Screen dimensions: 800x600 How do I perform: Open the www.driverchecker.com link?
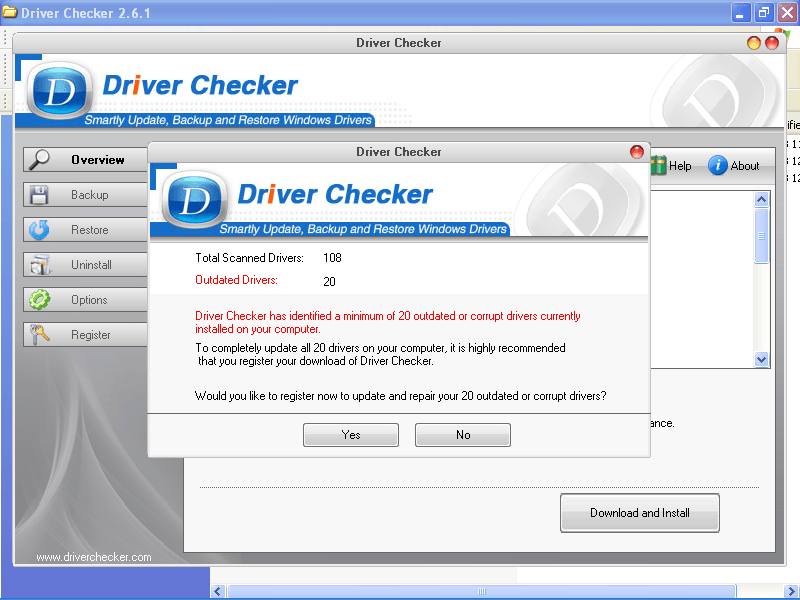[x=94, y=557]
